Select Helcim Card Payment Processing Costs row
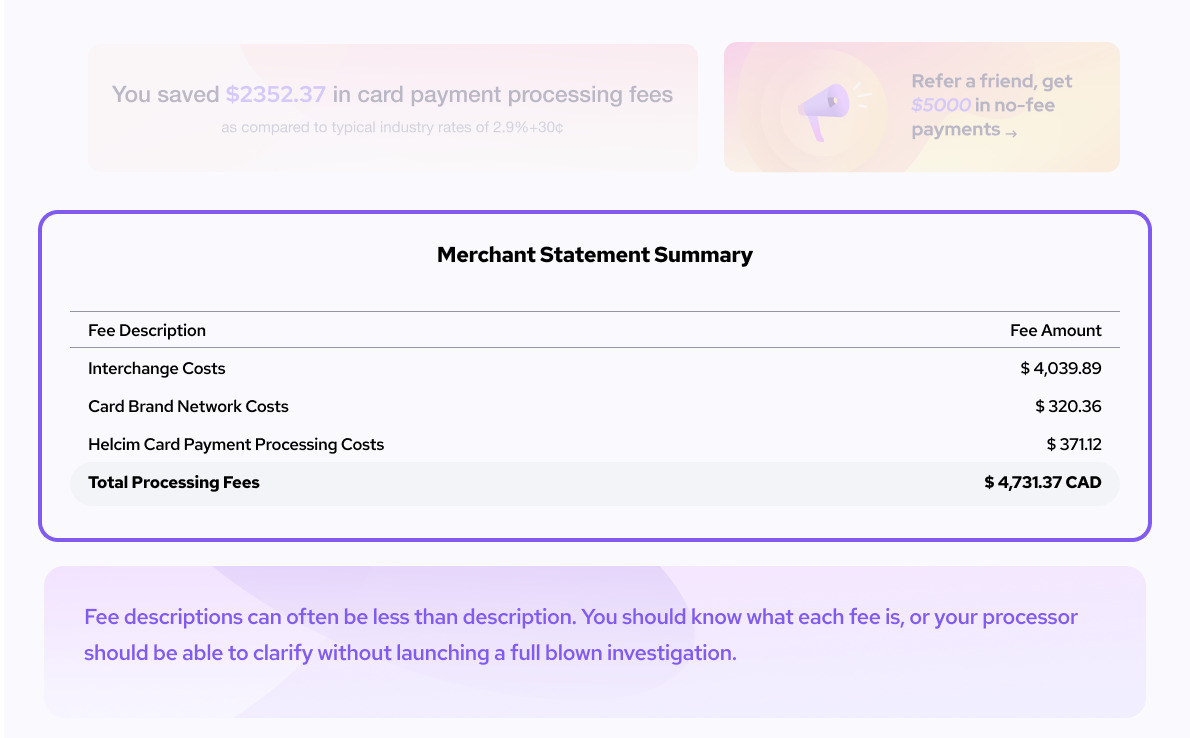This screenshot has height=738, width=1190. (x=595, y=444)
